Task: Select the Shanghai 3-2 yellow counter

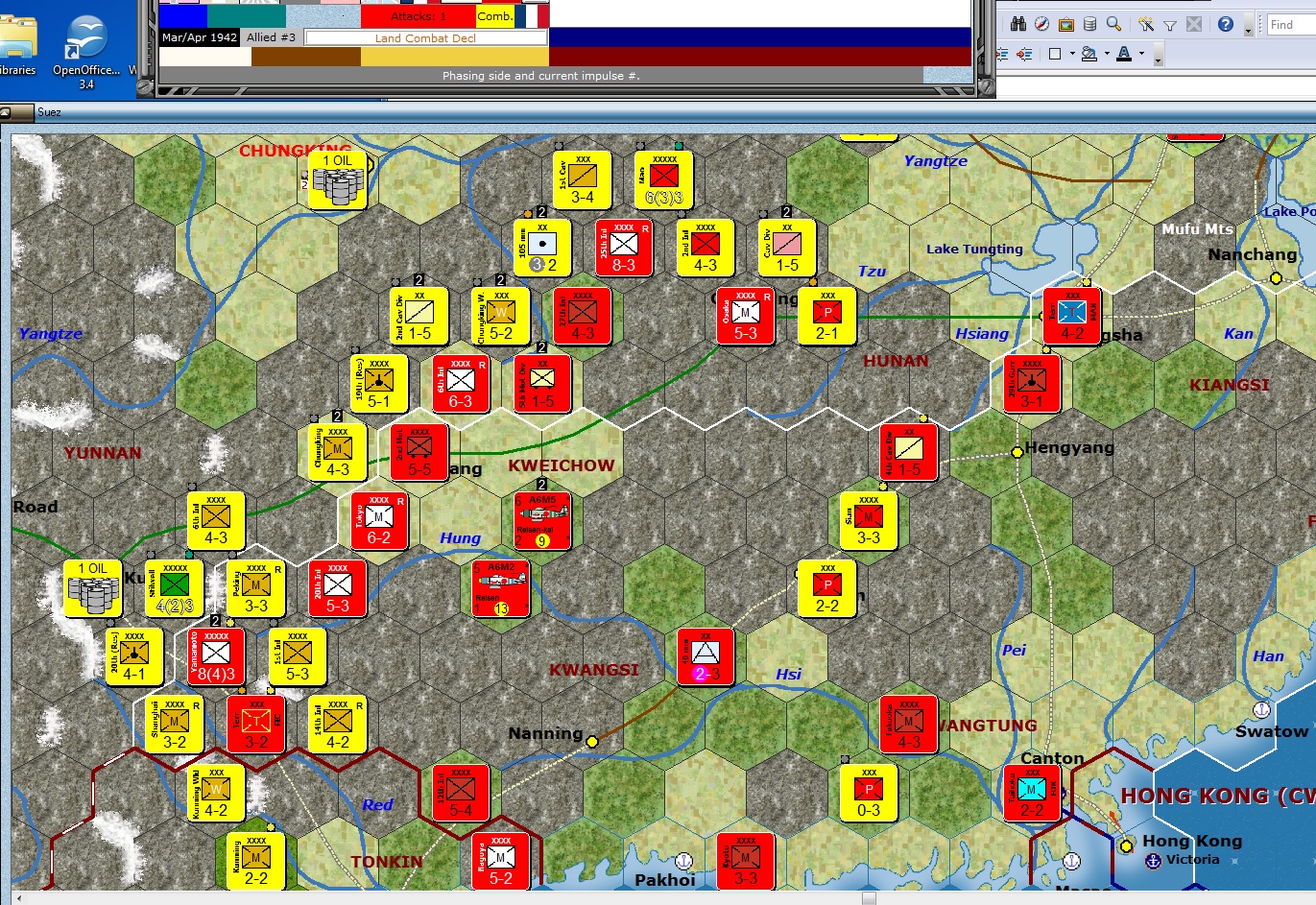Action: [175, 725]
